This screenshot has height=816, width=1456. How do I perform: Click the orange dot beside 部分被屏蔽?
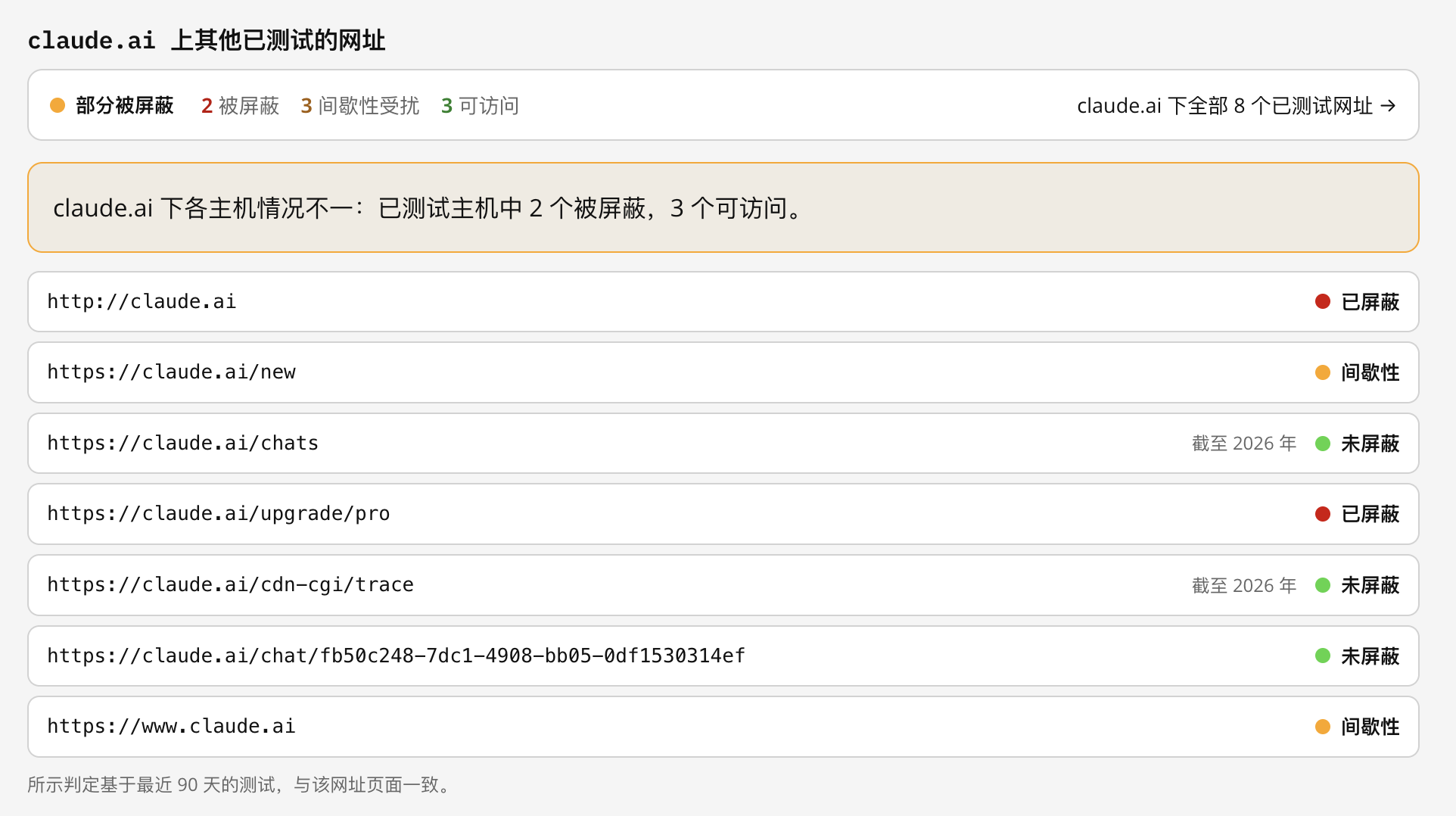pos(58,105)
